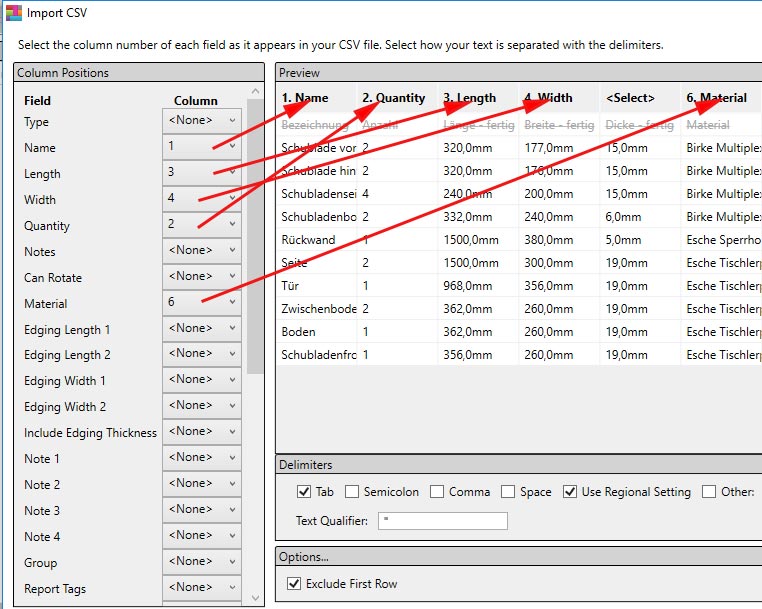
Task: Enable the Other delimiter checkbox
Action: pos(709,492)
